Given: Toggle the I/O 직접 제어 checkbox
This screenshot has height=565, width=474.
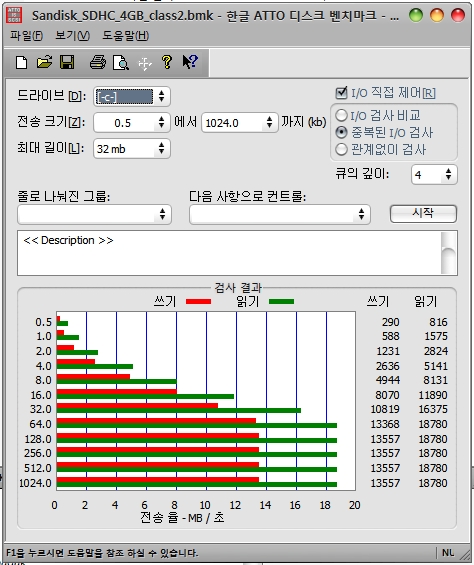Looking at the screenshot, I should click(341, 93).
